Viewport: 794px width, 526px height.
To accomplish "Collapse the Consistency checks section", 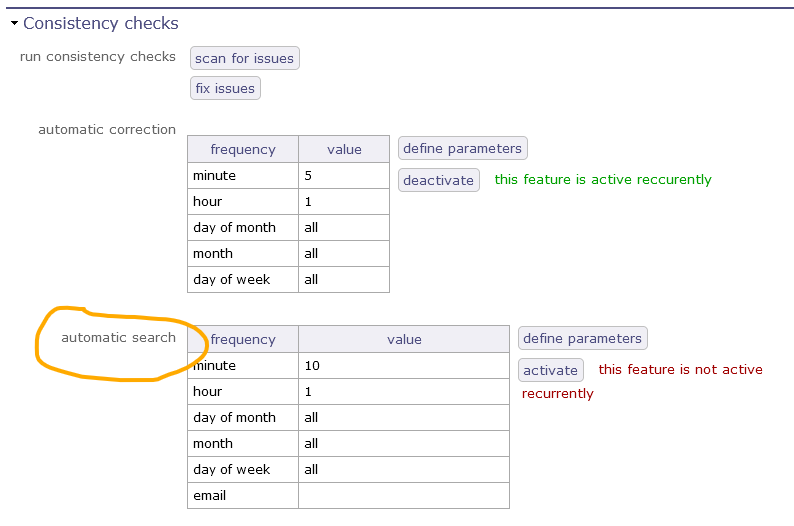I will coord(14,23).
